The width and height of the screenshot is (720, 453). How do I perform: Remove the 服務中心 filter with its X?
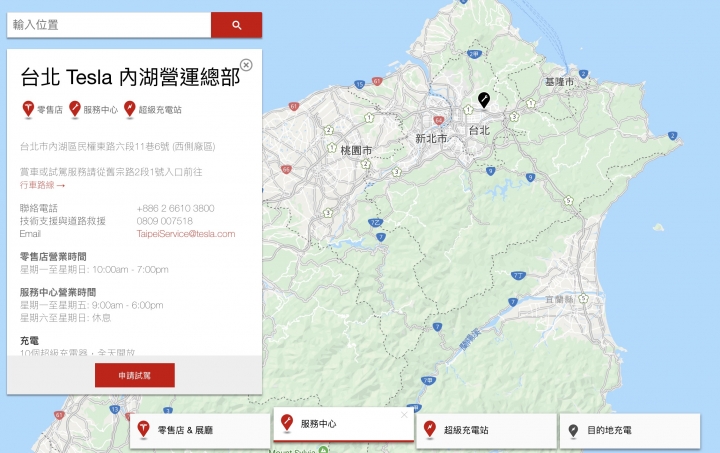(x=404, y=415)
